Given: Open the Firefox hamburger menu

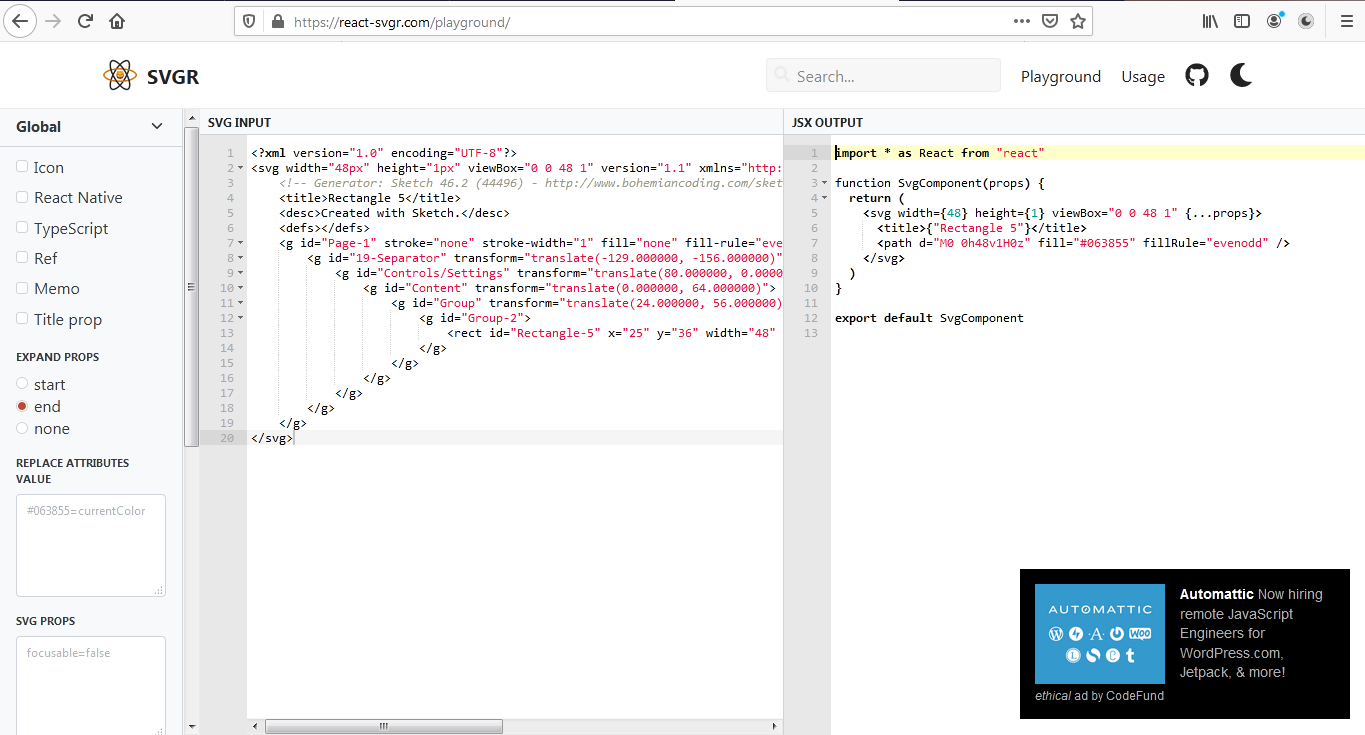Looking at the screenshot, I should coord(1346,21).
